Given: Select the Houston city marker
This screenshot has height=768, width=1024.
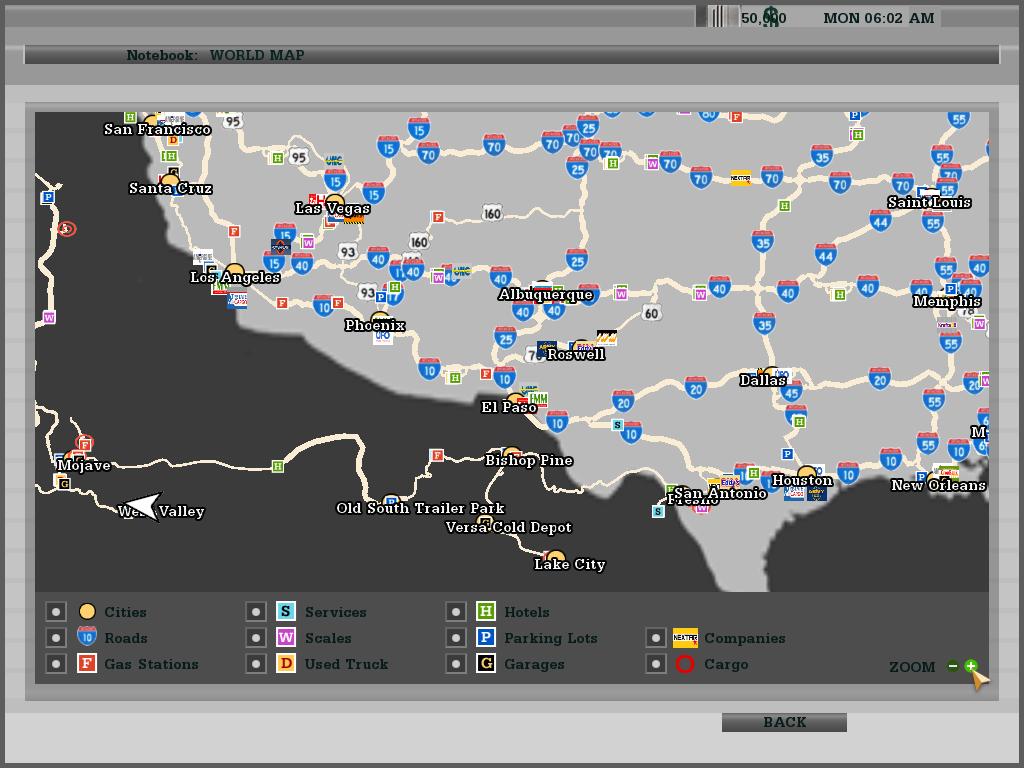Looking at the screenshot, I should click(x=806, y=472).
